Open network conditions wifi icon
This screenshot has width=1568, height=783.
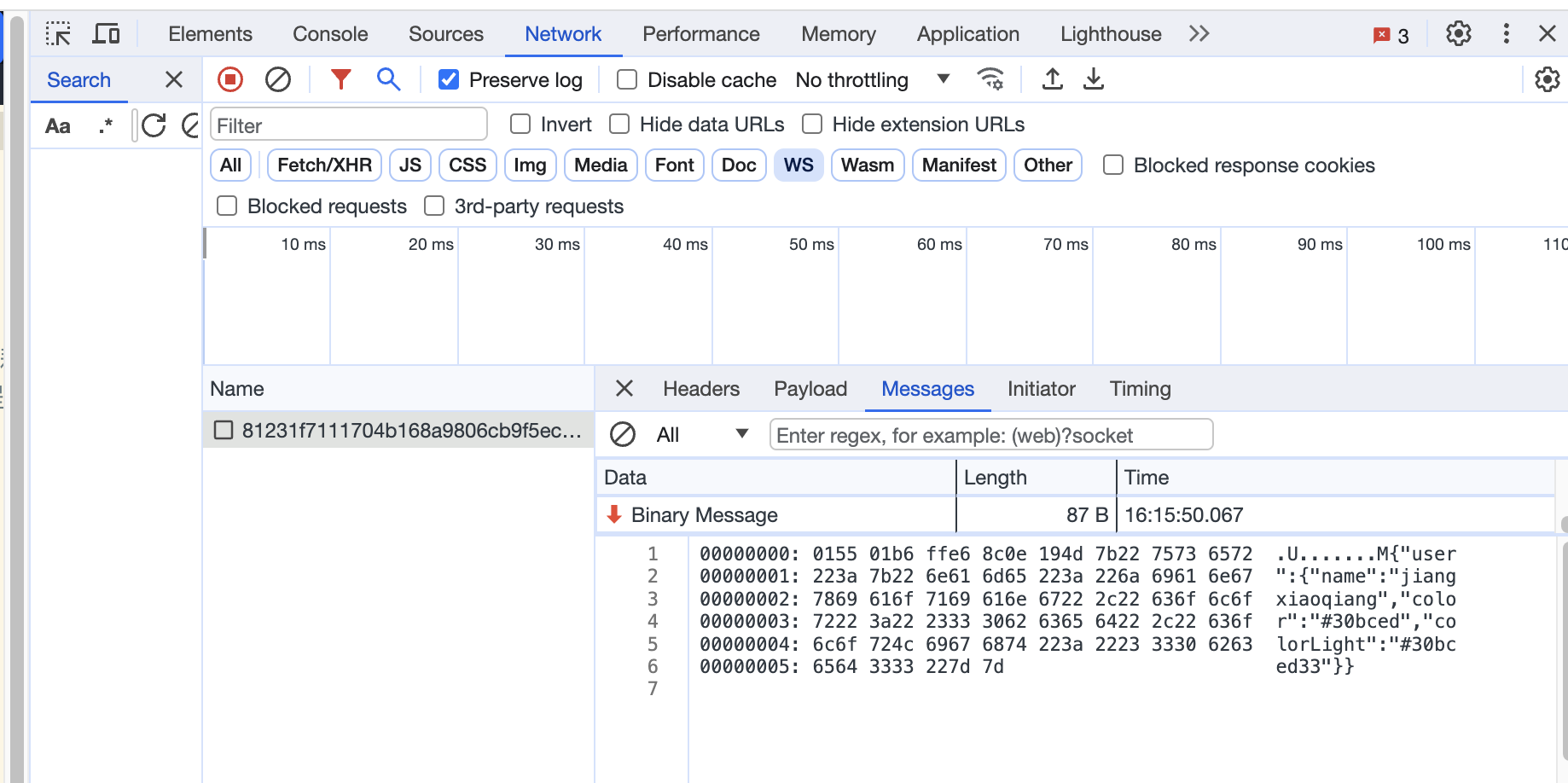tap(990, 79)
